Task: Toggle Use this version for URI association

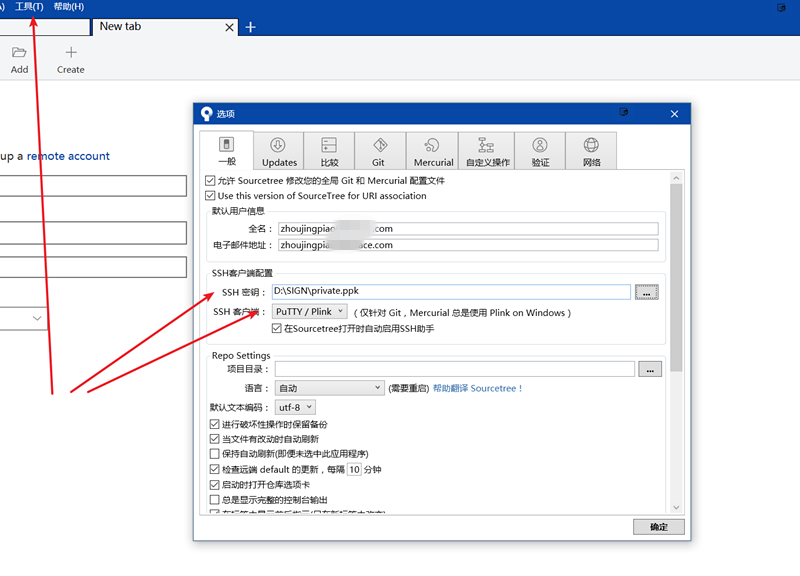Action: (x=210, y=195)
